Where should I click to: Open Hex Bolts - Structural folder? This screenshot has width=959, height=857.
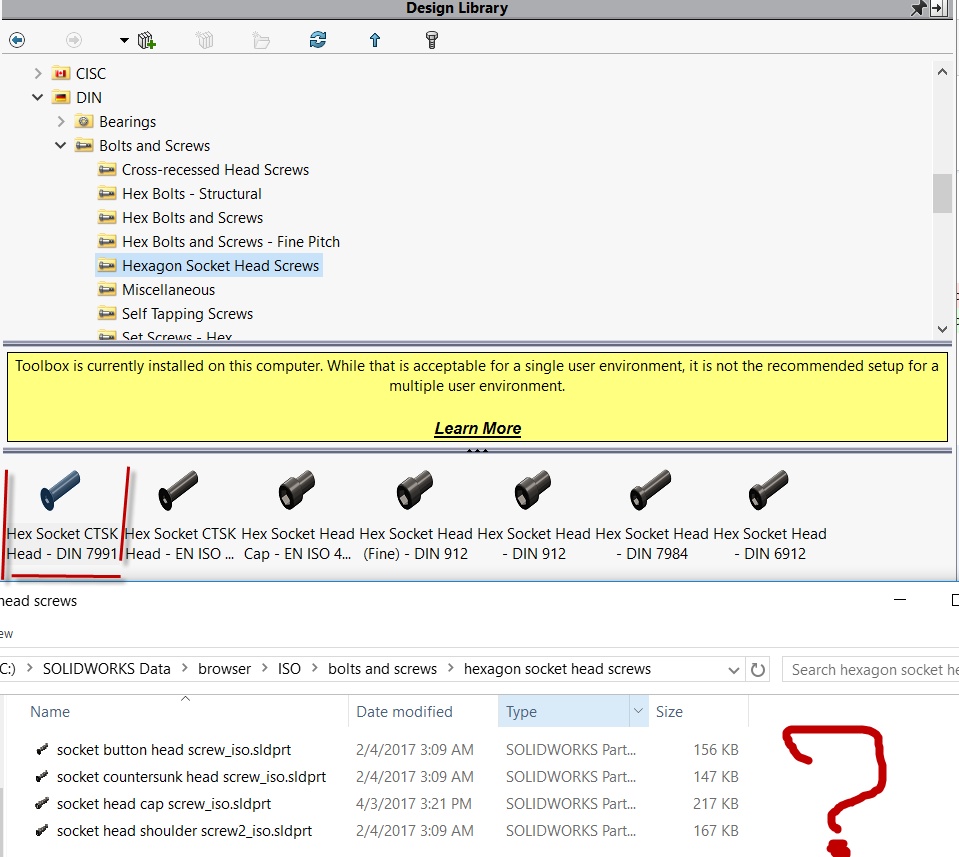[x=191, y=194]
